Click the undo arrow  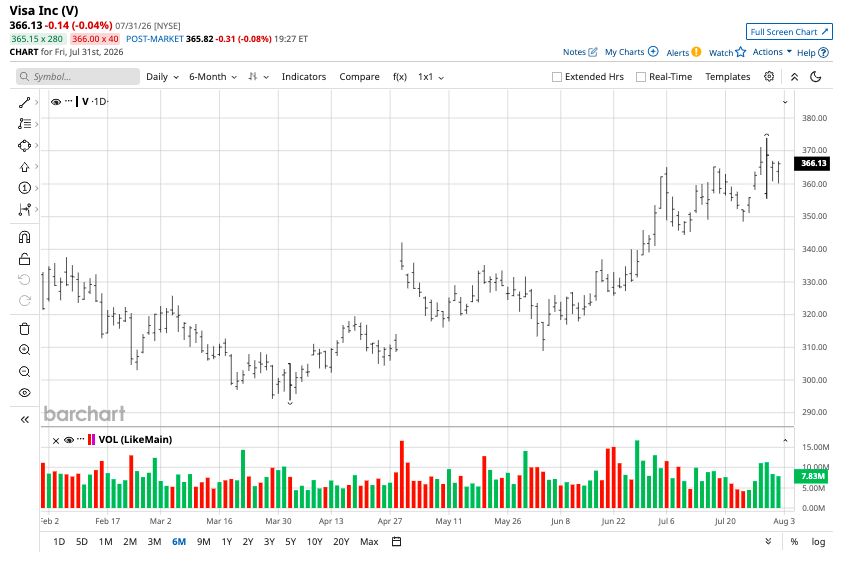24,280
